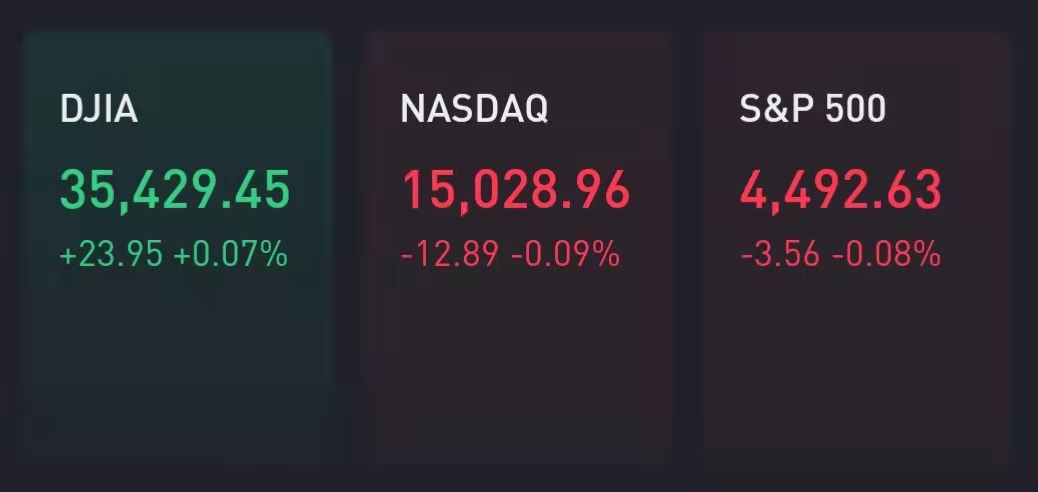1038x492 pixels.
Task: Click the S&P 500 point change -3.56
Action: tap(780, 254)
